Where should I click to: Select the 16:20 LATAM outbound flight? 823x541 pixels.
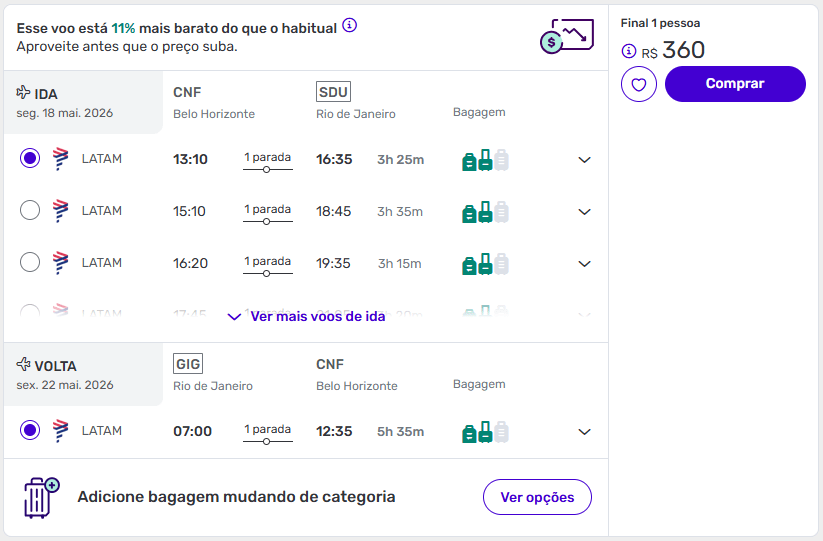coord(30,262)
